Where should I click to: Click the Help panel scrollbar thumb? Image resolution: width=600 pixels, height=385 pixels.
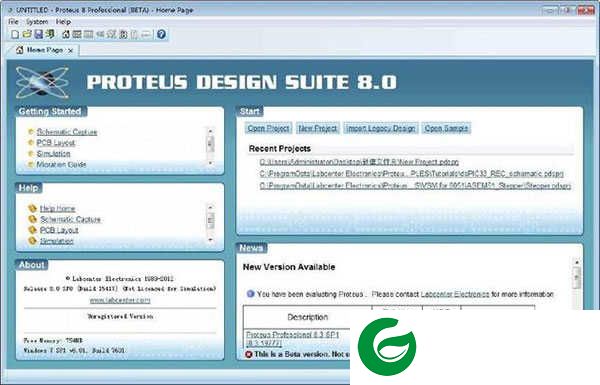click(x=210, y=221)
